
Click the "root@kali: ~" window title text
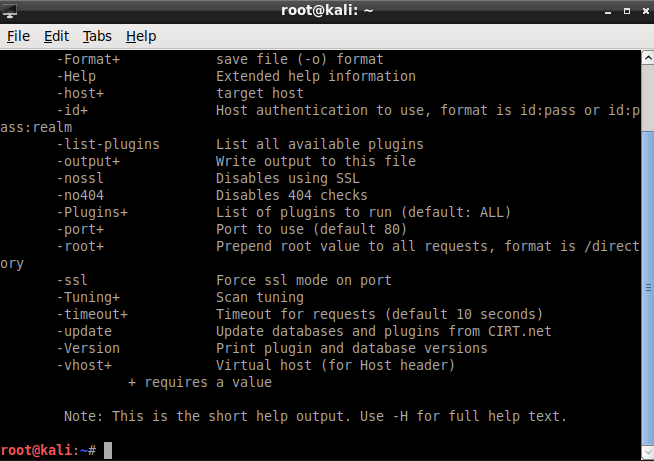327,11
